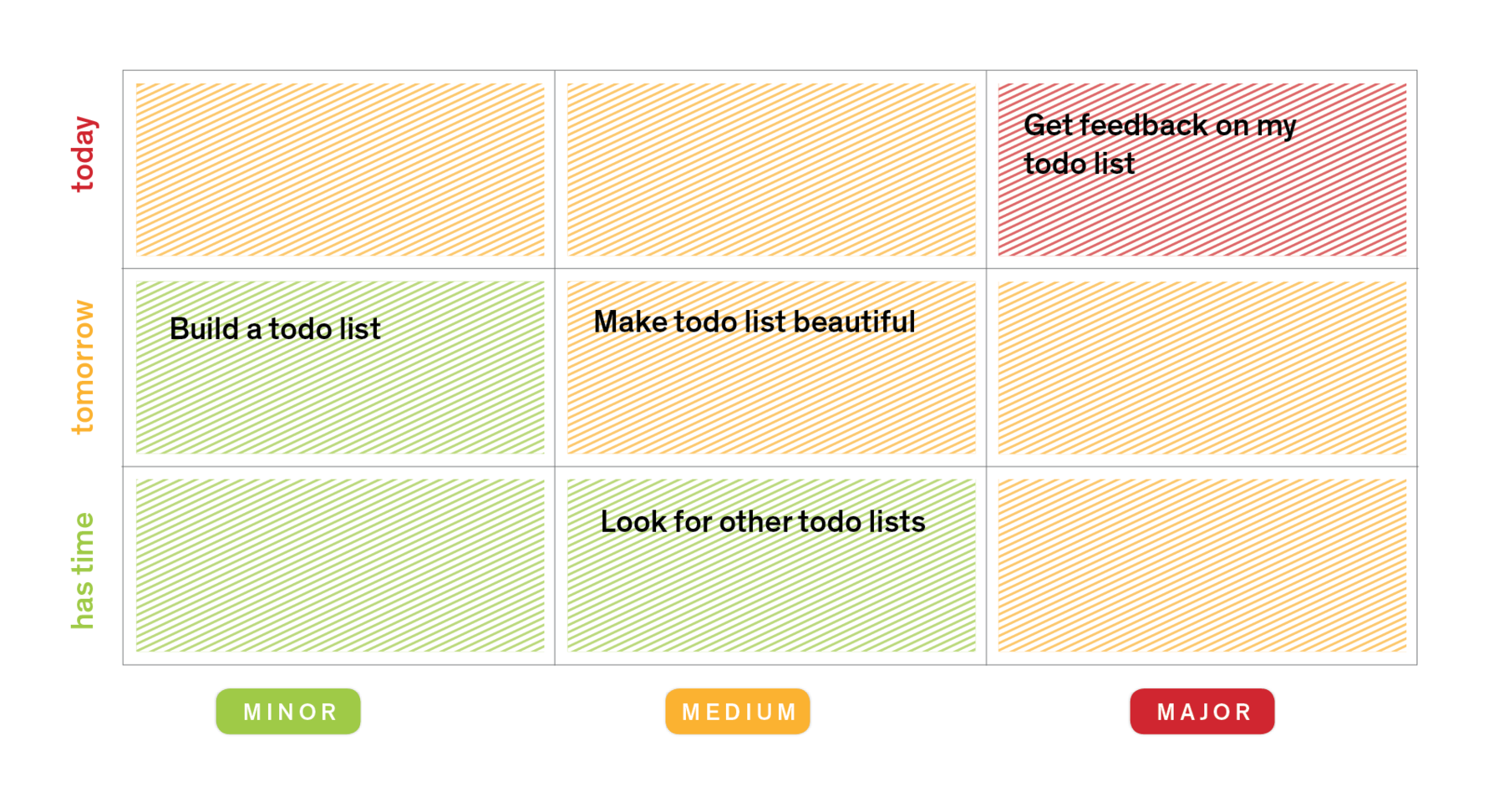
Task: Open 'Look for other todo lists' task
Action: 763,521
